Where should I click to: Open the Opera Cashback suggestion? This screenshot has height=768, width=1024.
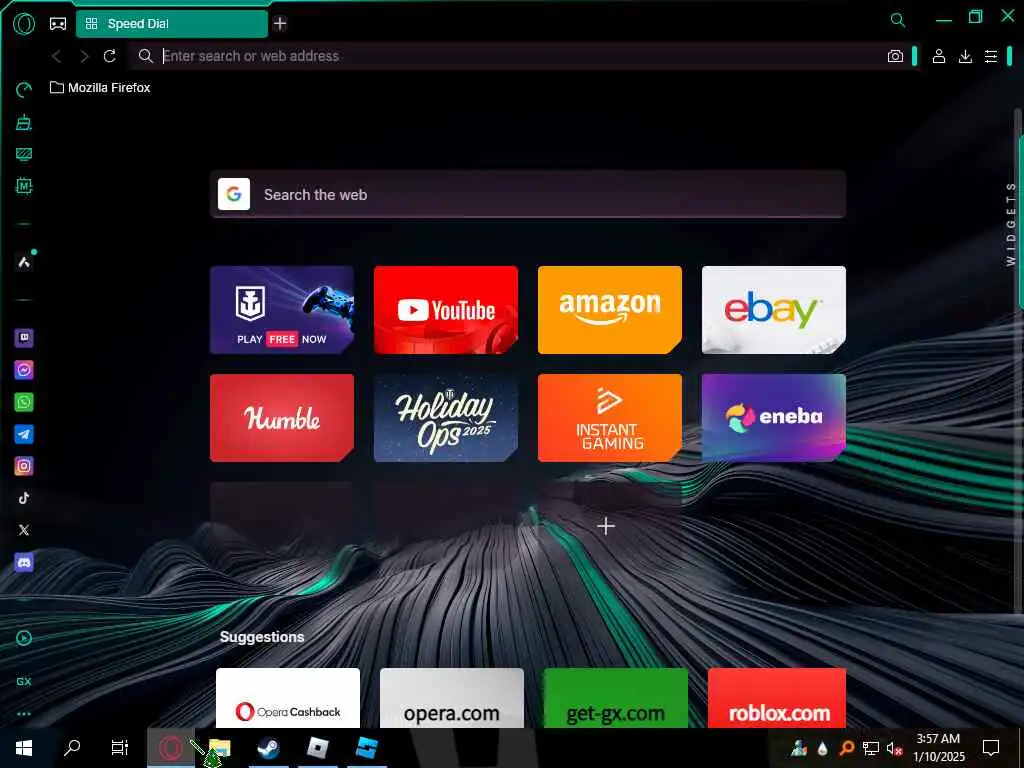(288, 697)
